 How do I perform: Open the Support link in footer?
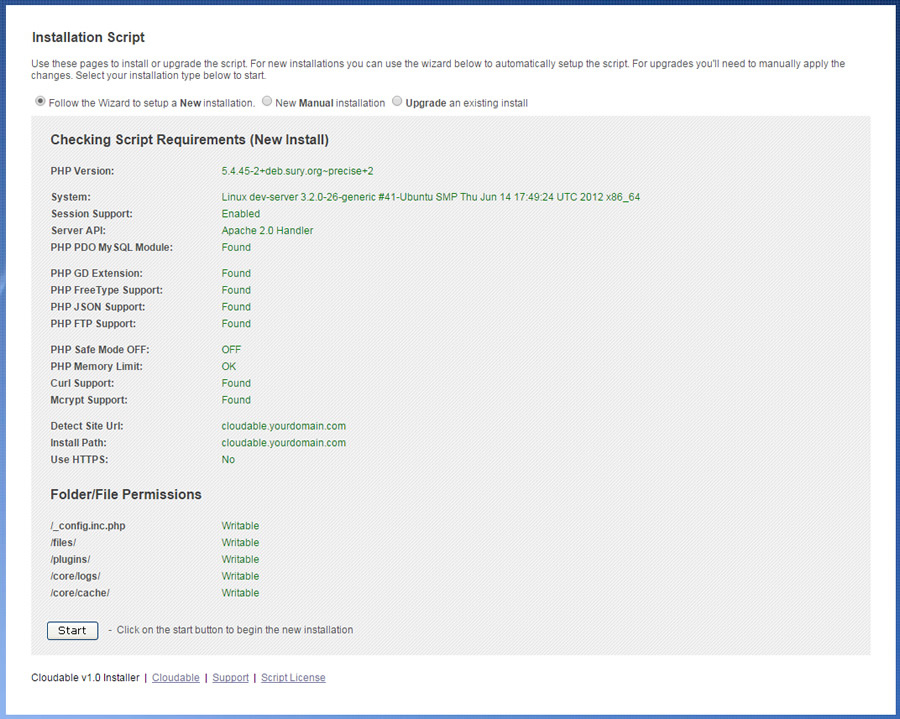[x=230, y=678]
